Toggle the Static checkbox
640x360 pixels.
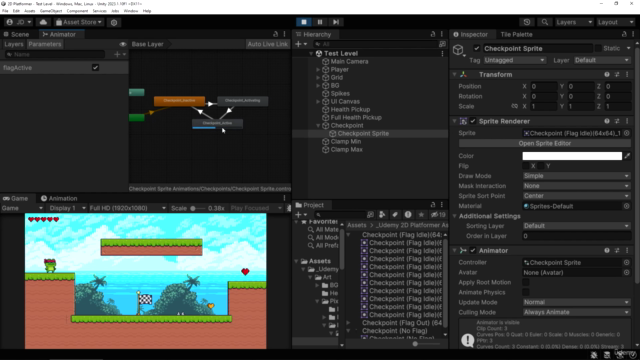598,48
